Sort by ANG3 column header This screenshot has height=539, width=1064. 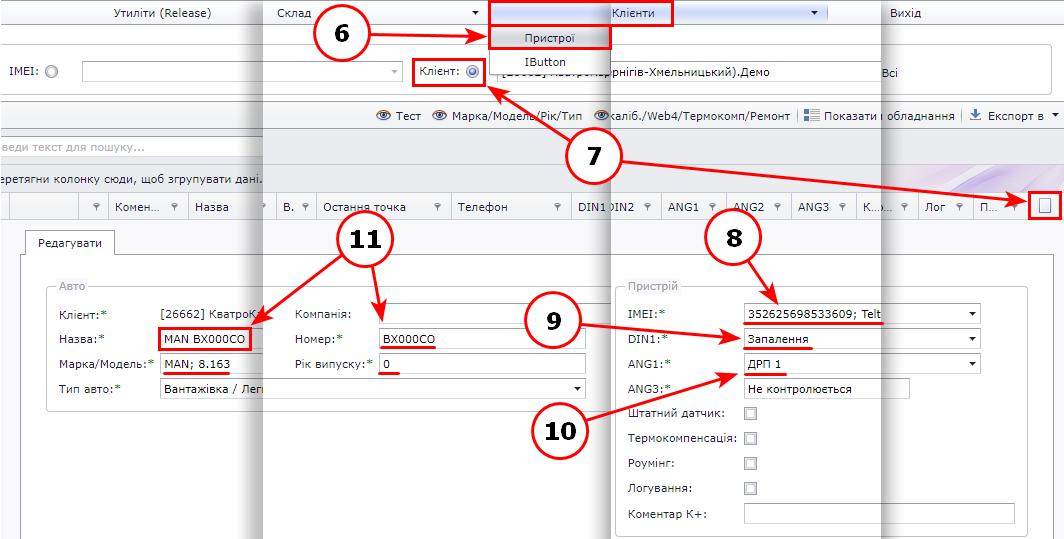point(813,207)
